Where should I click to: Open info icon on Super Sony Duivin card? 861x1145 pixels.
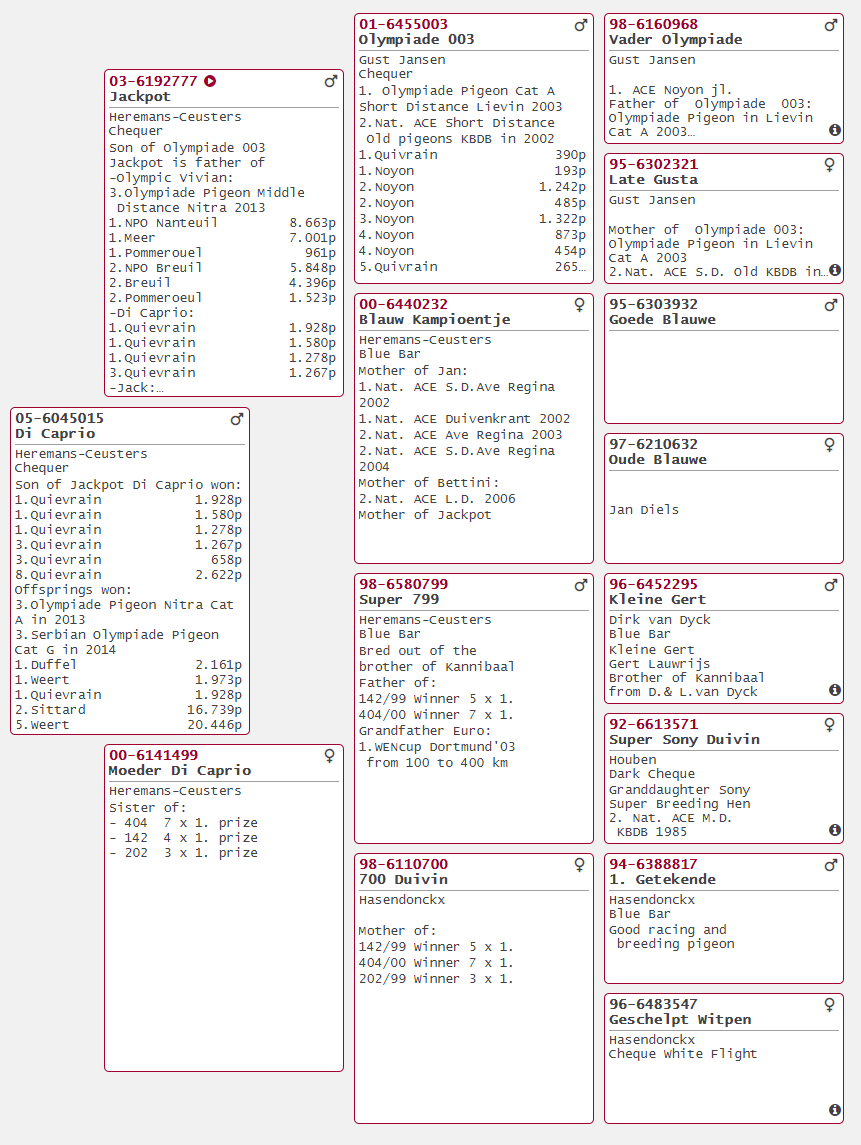835,830
